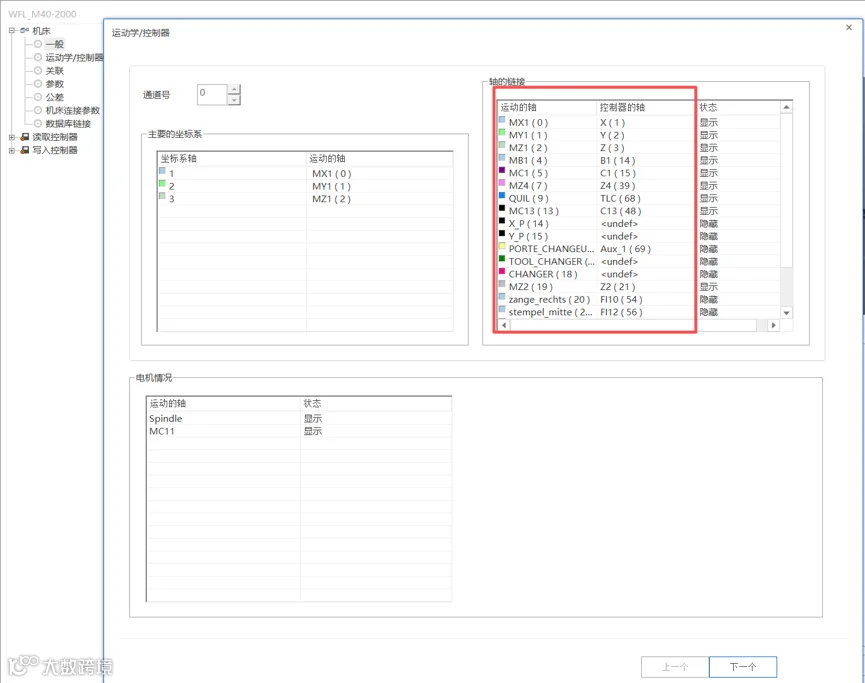Click the node icon beside 公差
The width and height of the screenshot is (865, 683).
coord(38,97)
